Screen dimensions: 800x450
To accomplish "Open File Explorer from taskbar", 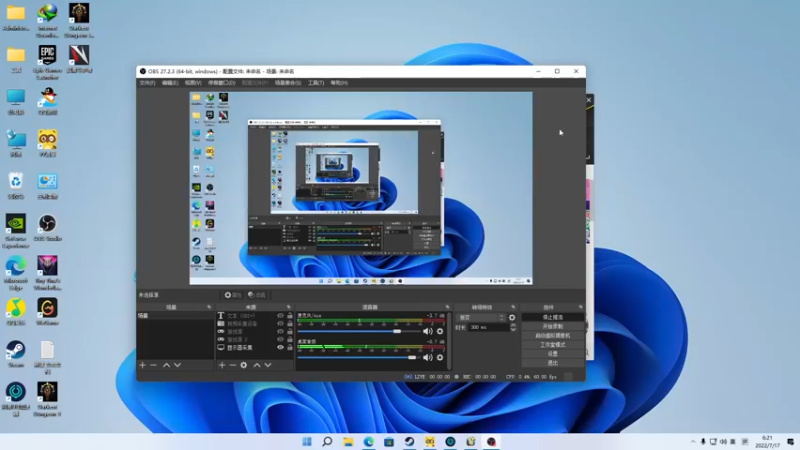I will coord(348,442).
